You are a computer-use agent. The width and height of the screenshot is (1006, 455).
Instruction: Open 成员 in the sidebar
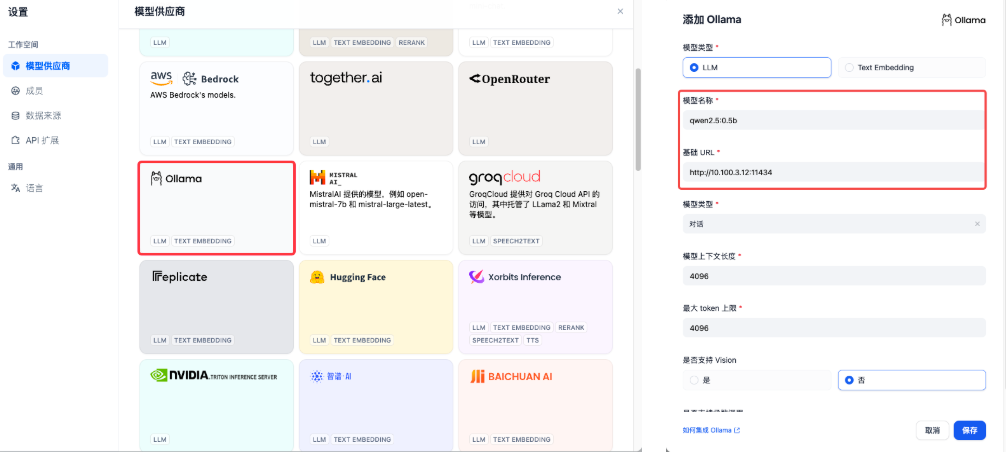56,91
